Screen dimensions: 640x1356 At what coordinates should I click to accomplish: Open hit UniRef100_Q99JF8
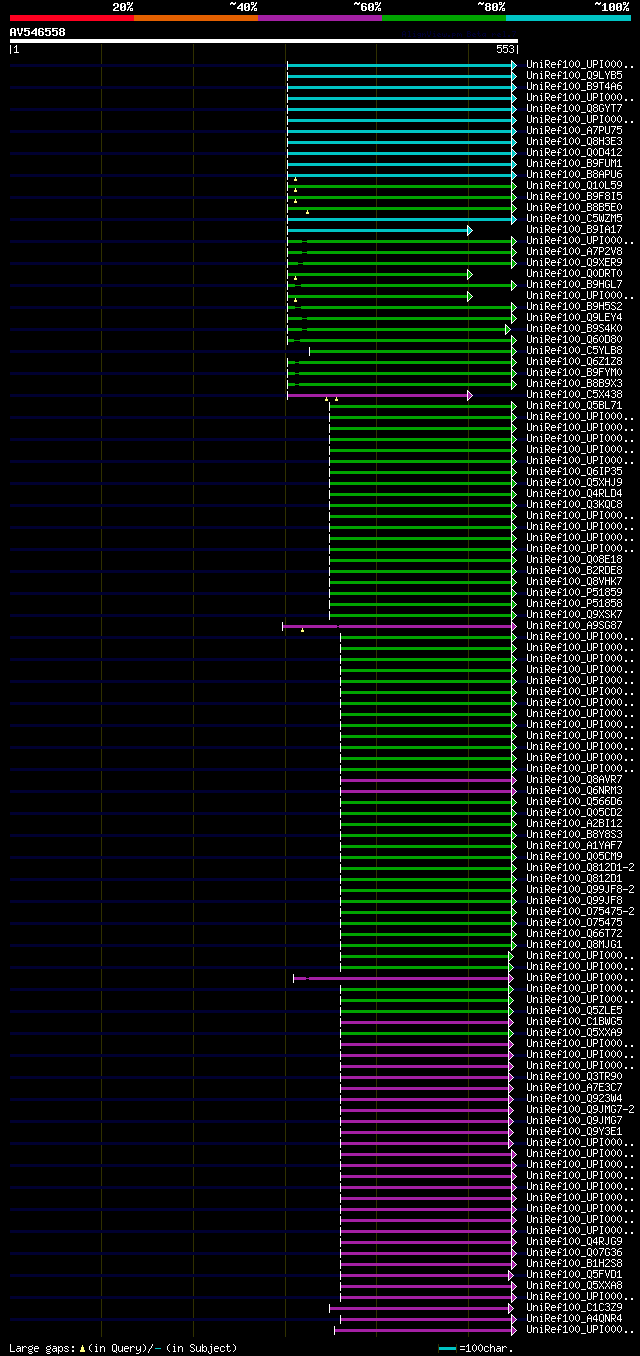pos(575,900)
